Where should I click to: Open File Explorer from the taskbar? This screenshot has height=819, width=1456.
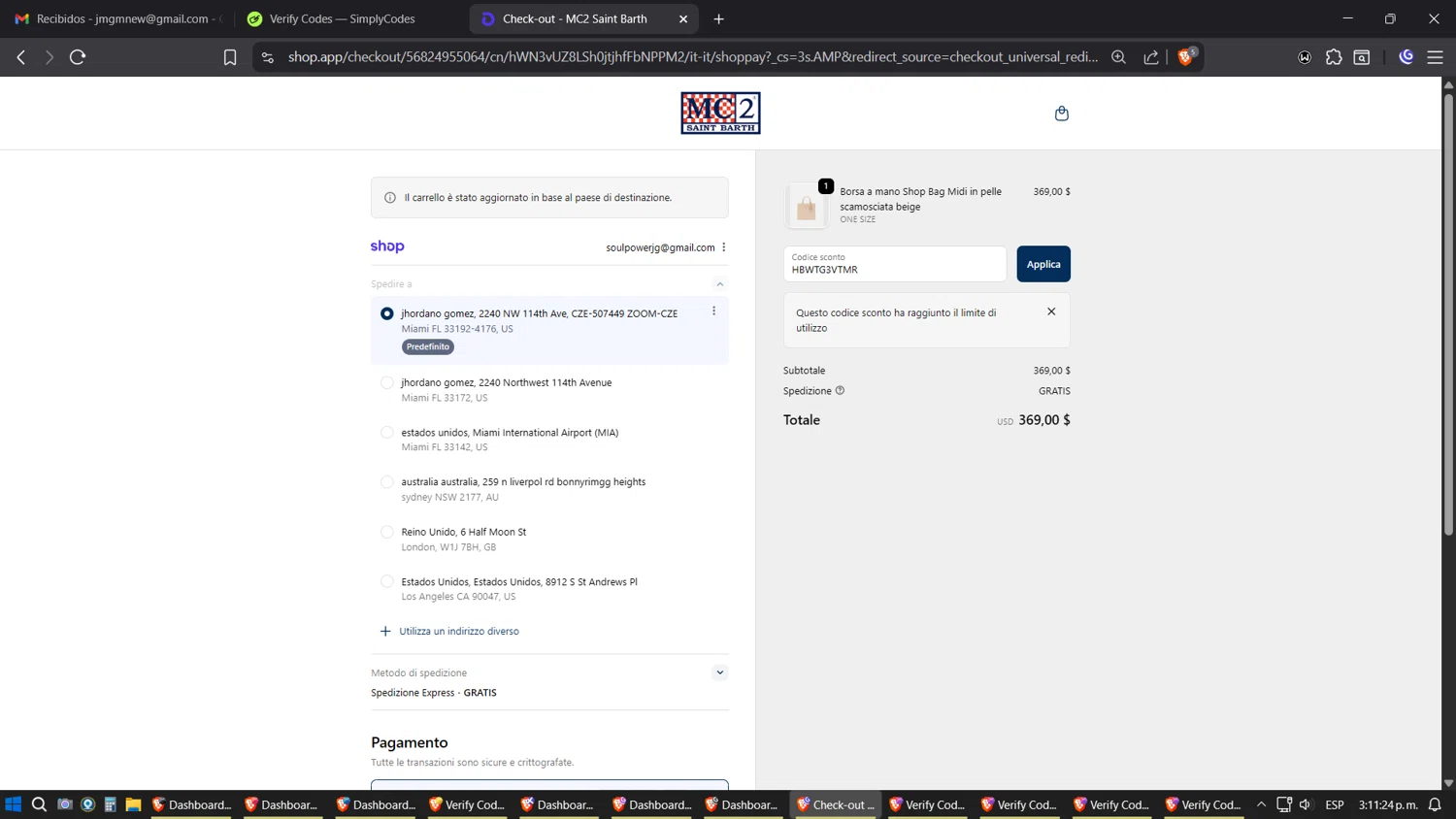coord(133,804)
